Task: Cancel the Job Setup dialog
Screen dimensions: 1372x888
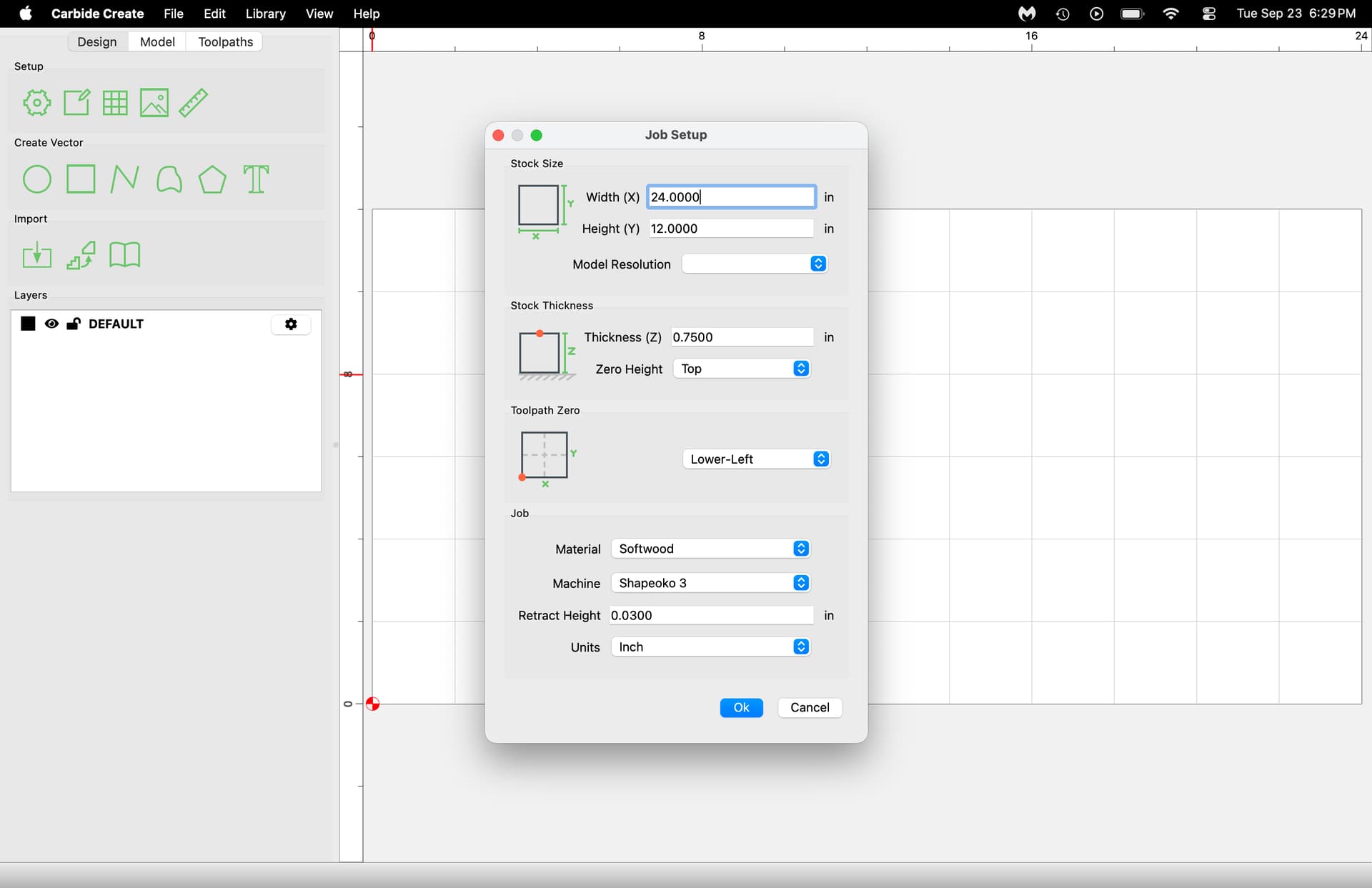Action: pos(809,707)
